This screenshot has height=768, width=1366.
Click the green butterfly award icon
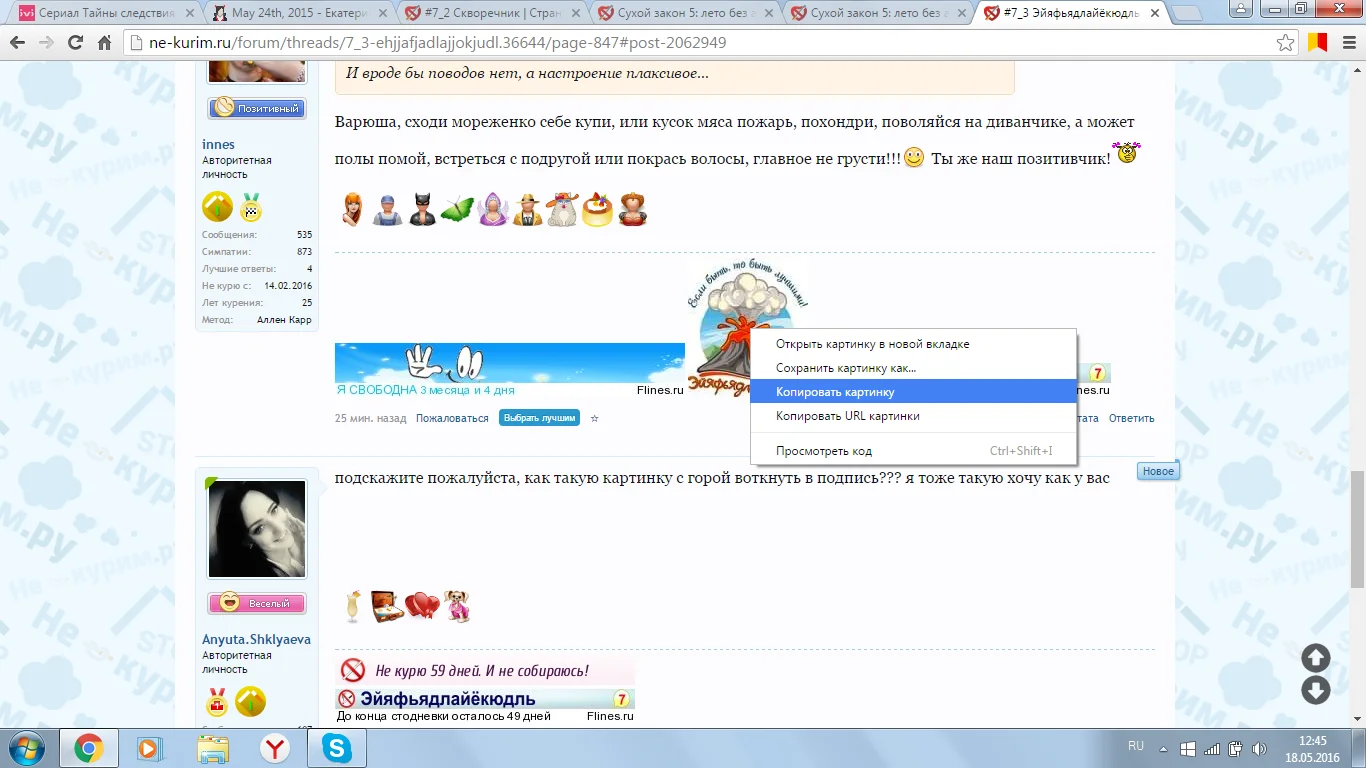pyautogui.click(x=457, y=209)
